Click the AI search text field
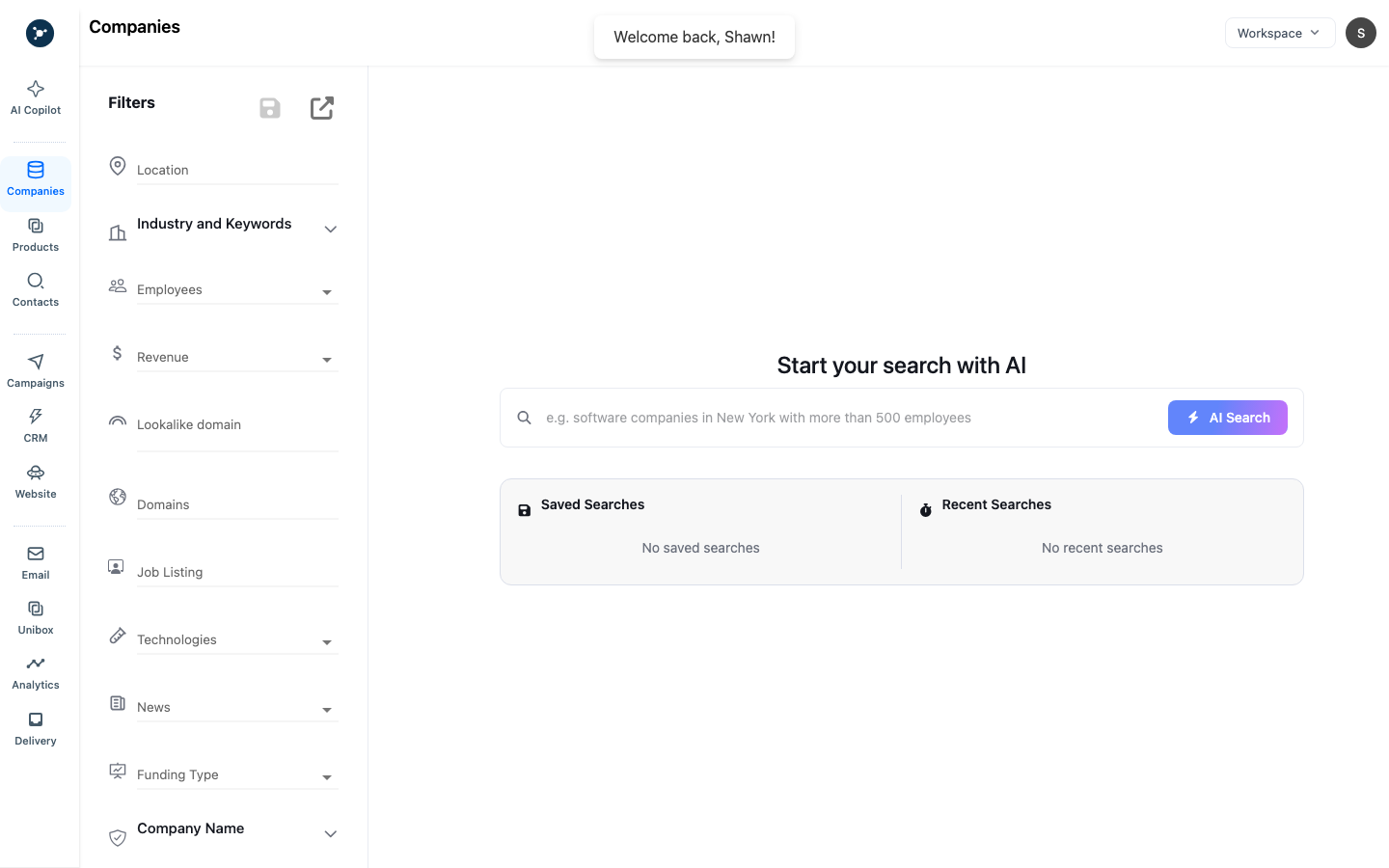Screen dimensions: 1389x868 849,418
